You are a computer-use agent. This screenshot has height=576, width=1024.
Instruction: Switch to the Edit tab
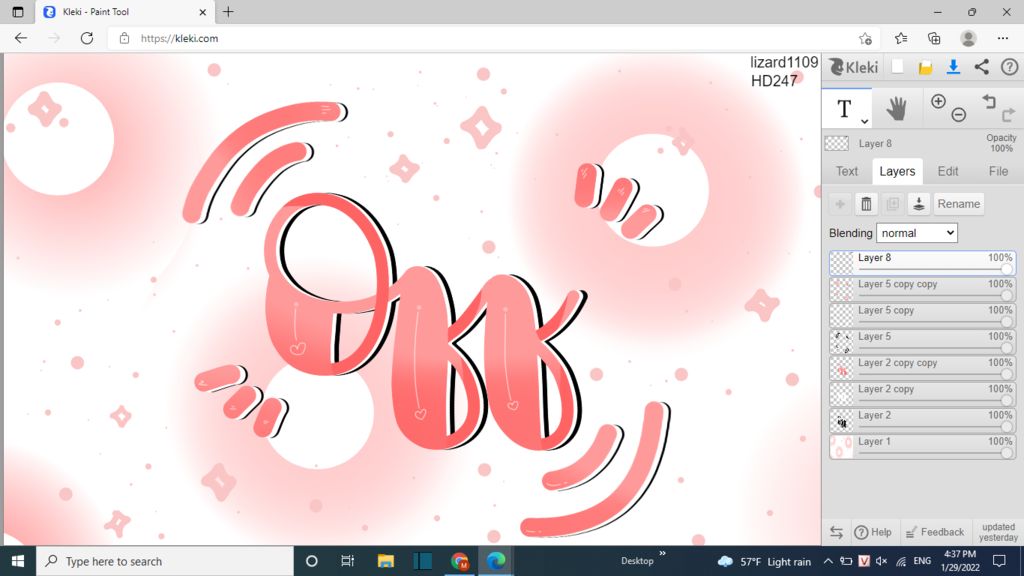tap(948, 171)
